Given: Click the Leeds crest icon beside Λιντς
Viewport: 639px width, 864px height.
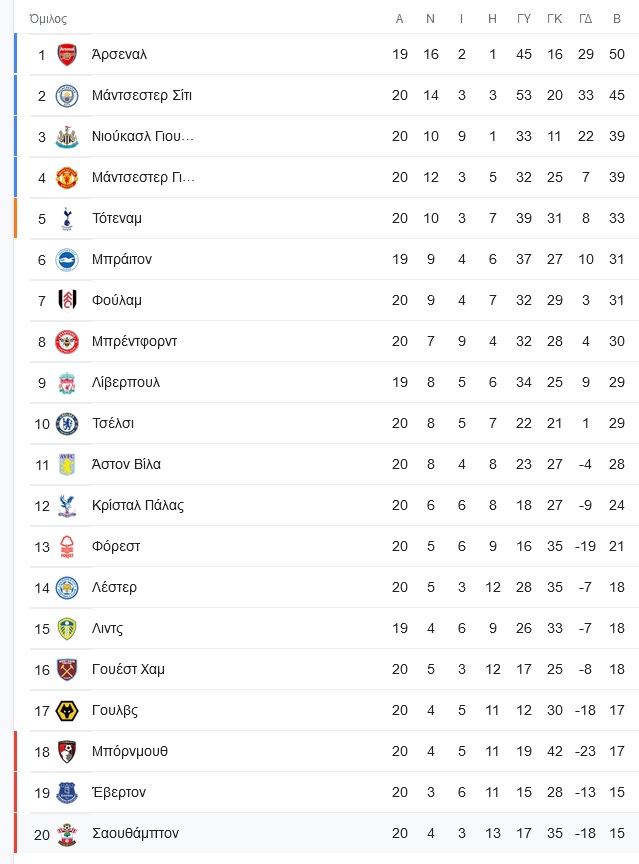Looking at the screenshot, I should pos(67,629).
